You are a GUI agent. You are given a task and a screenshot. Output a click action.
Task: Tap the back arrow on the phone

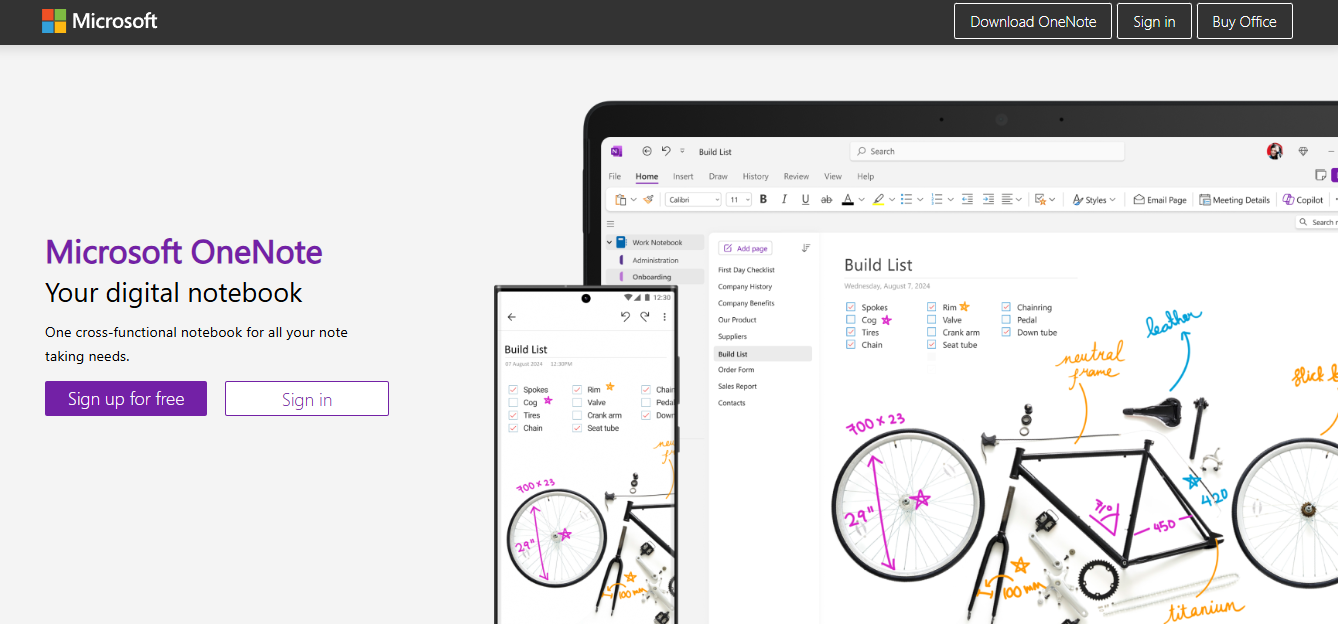point(512,317)
